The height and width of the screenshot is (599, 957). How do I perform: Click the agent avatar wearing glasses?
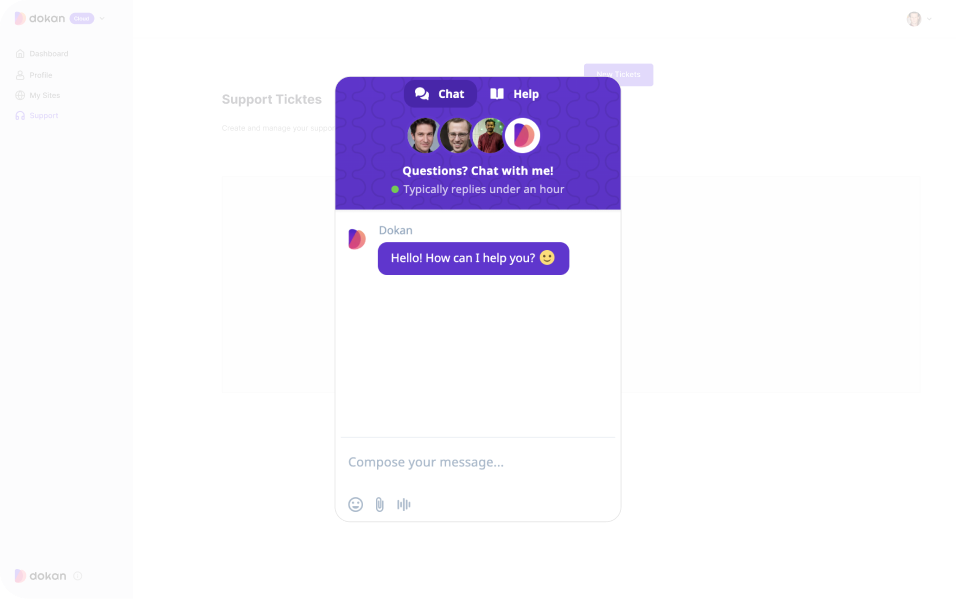pyautogui.click(x=456, y=135)
